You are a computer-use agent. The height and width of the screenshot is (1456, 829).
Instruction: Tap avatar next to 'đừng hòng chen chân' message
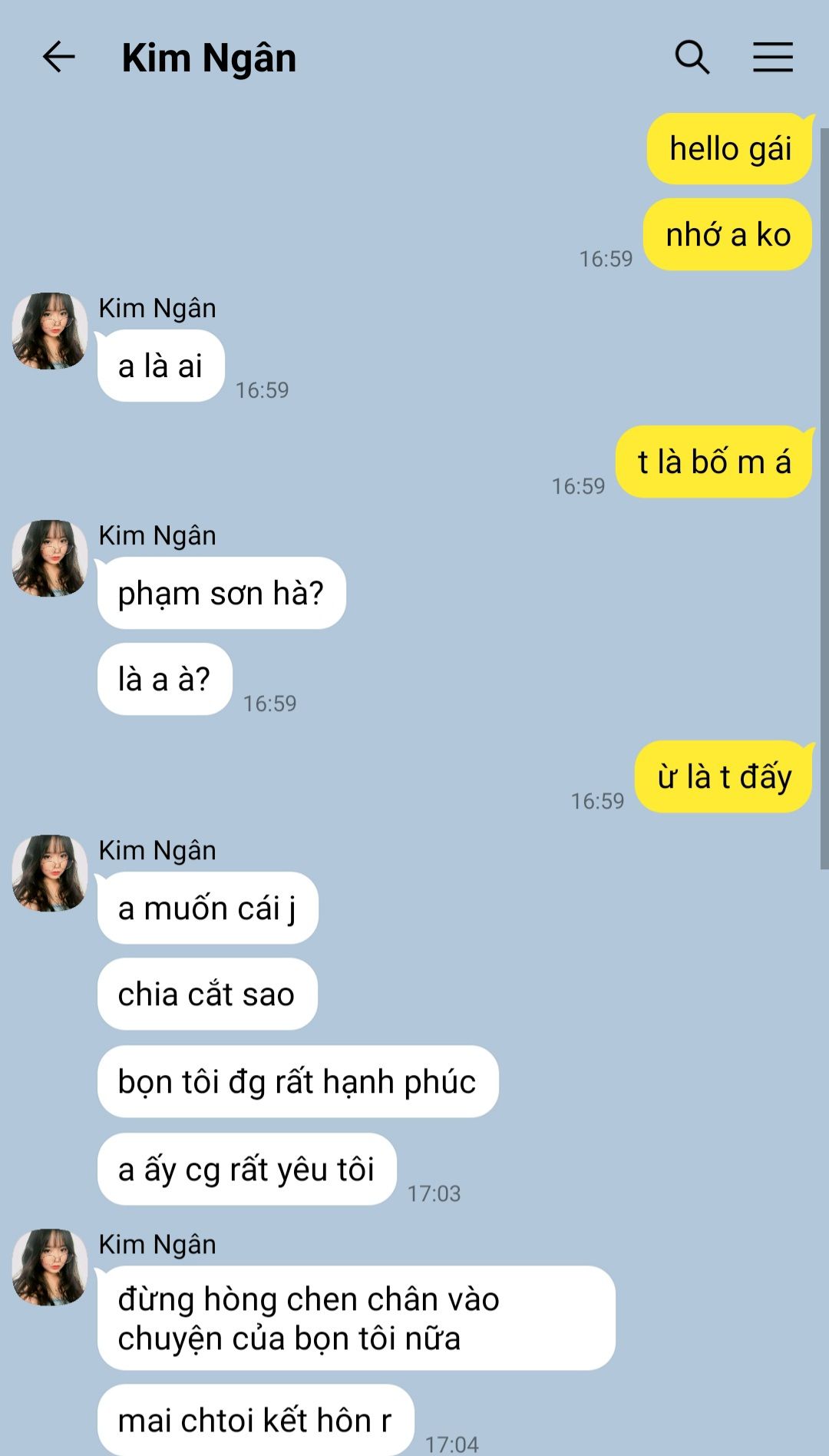click(x=50, y=1267)
